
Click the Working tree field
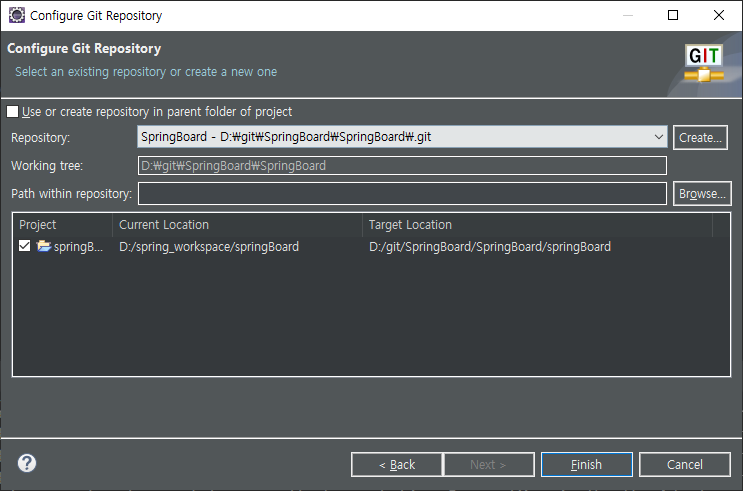click(402, 165)
